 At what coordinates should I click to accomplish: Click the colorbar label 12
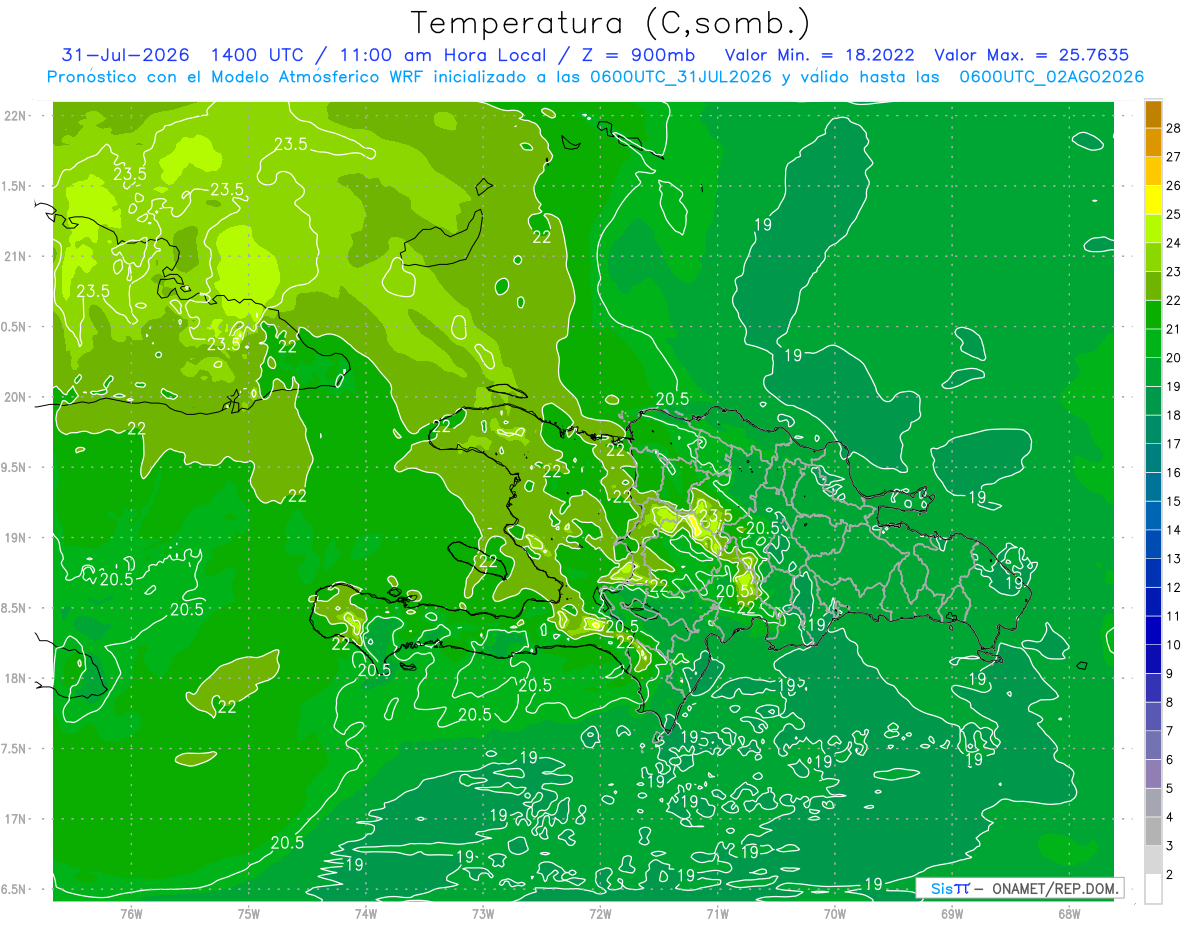click(1175, 587)
